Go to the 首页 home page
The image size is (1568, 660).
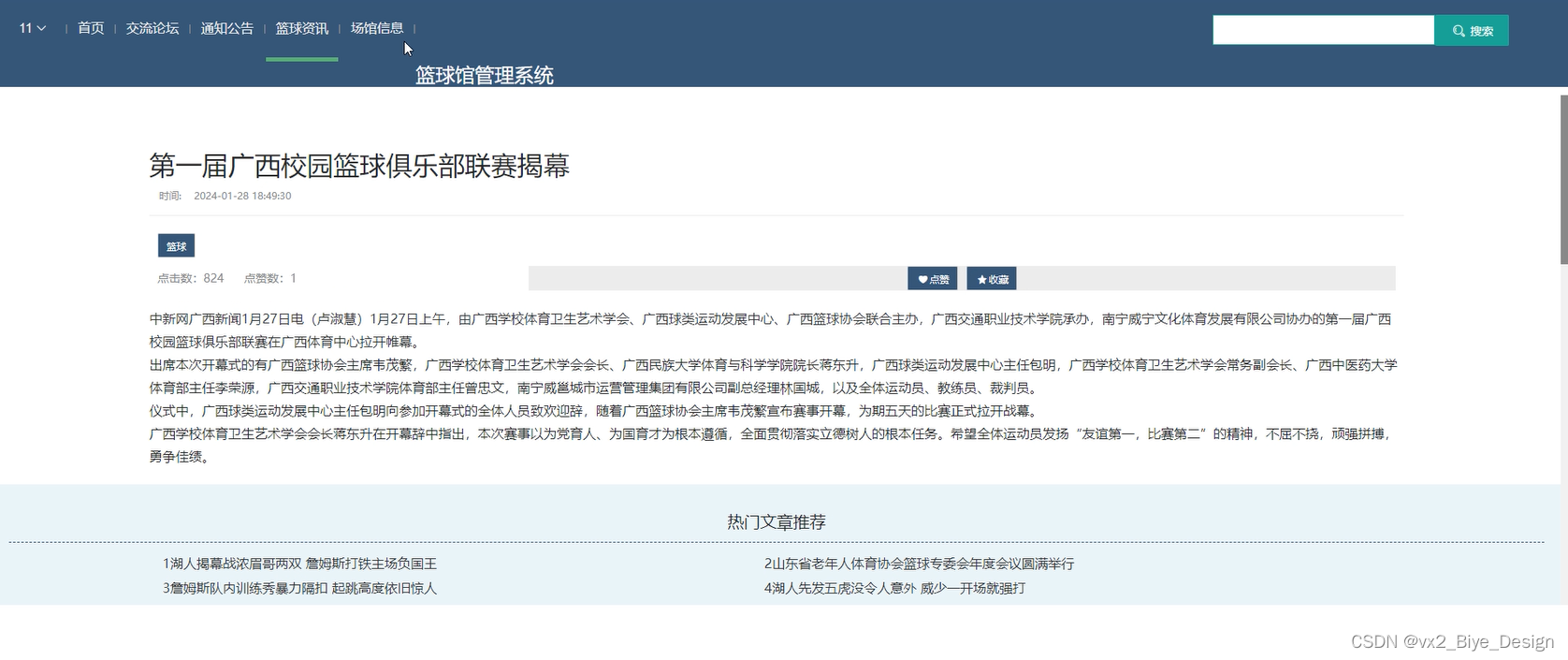pos(91,28)
